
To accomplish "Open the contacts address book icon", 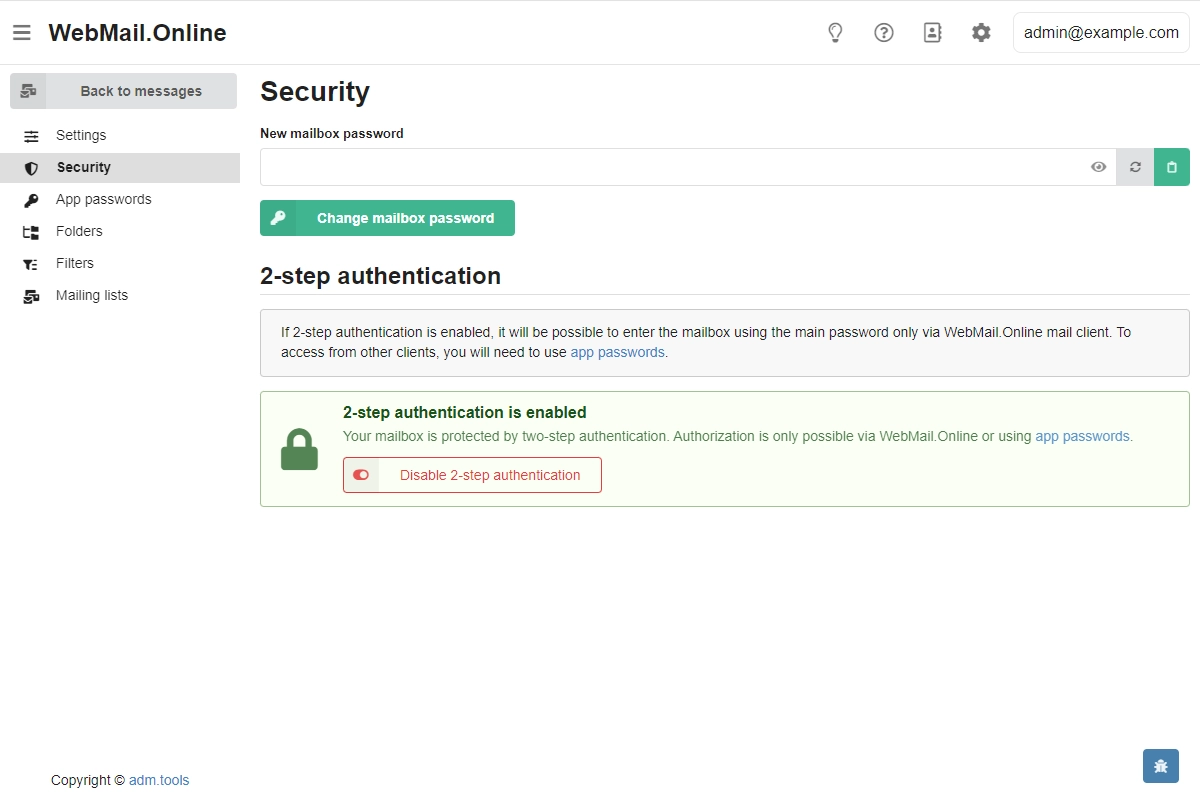I will tap(932, 33).
